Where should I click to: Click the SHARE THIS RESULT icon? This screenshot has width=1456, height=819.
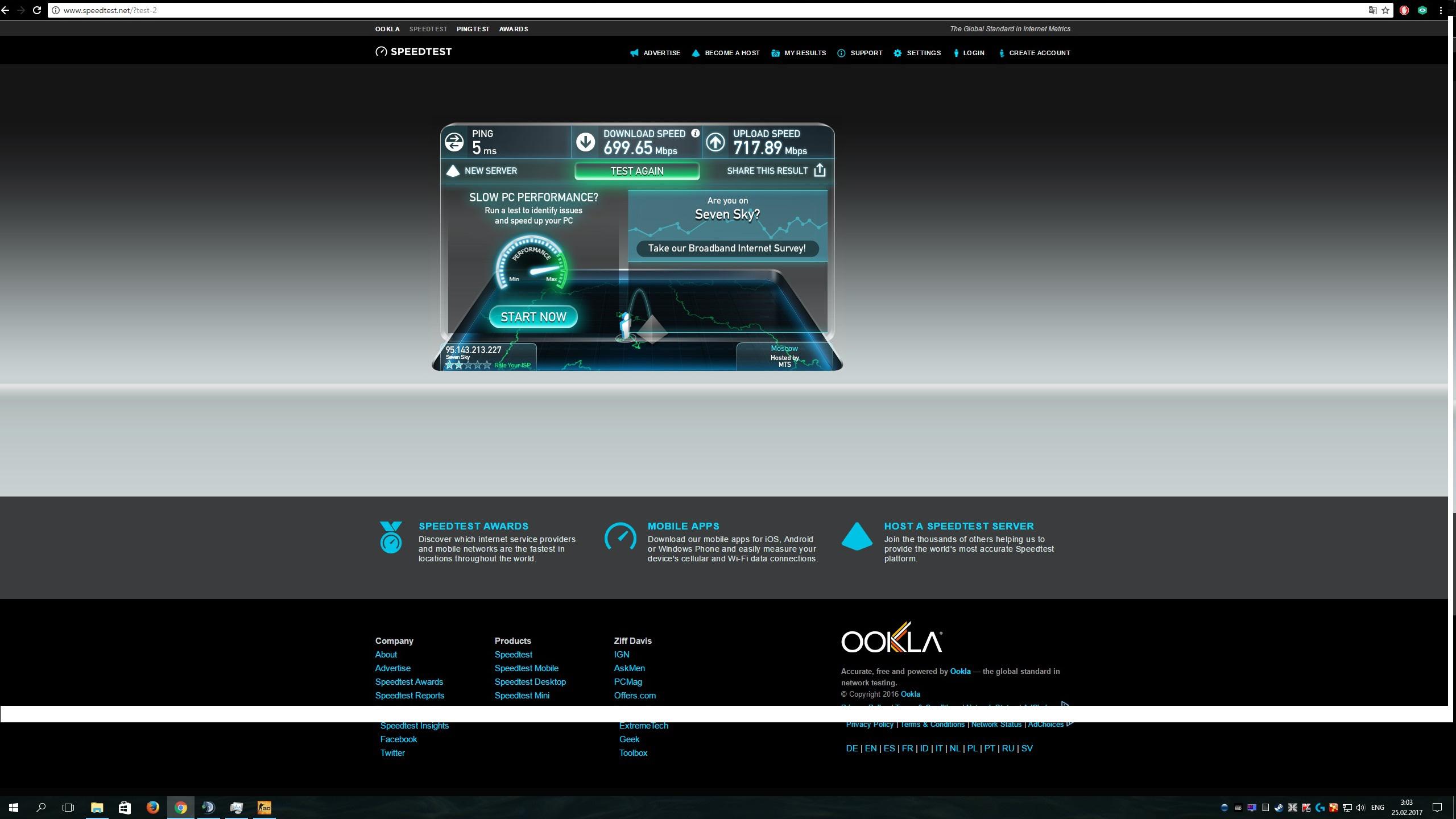820,170
